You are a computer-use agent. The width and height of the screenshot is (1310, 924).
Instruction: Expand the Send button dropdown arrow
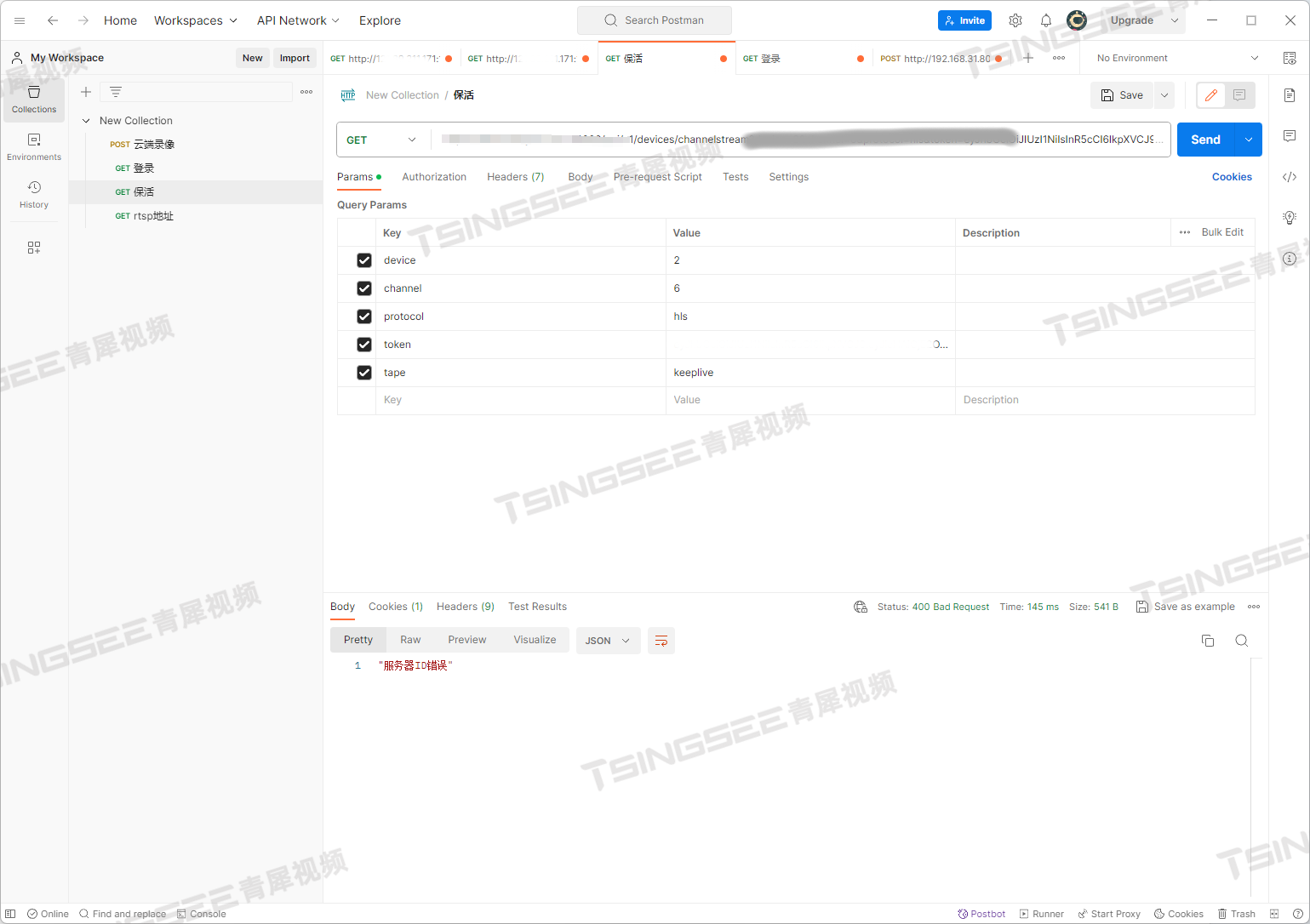pyautogui.click(x=1249, y=140)
